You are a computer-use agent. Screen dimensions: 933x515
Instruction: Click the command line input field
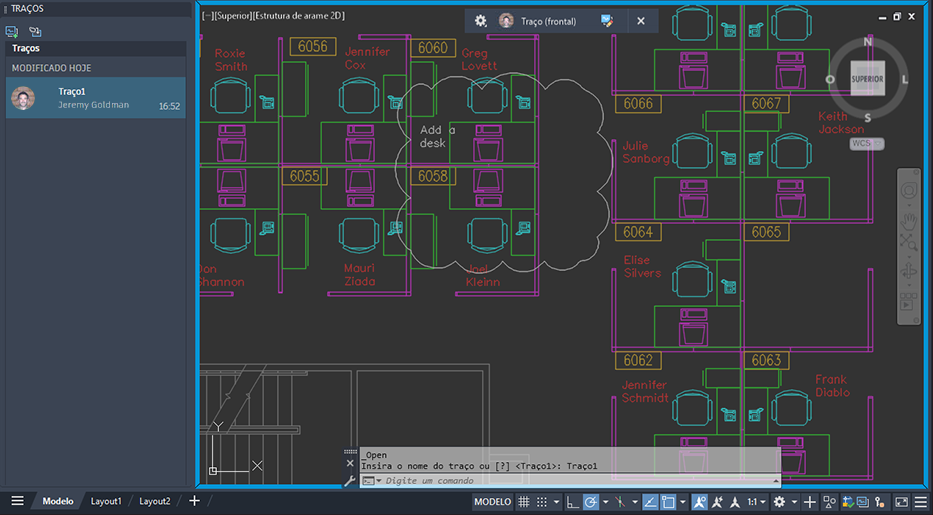point(576,481)
